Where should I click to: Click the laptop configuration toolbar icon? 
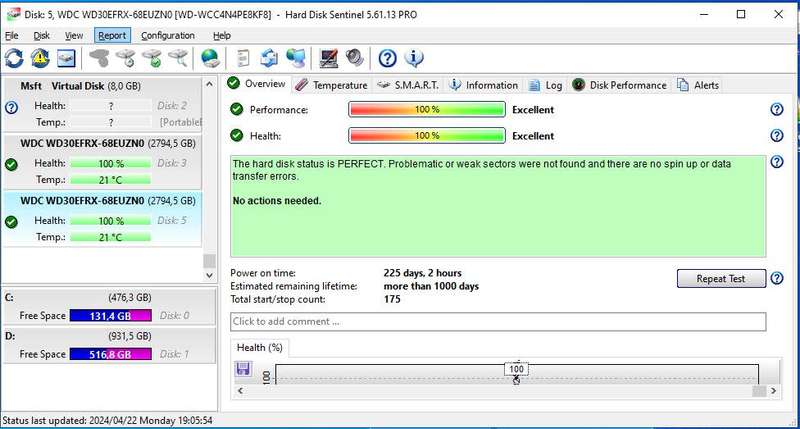coord(329,58)
